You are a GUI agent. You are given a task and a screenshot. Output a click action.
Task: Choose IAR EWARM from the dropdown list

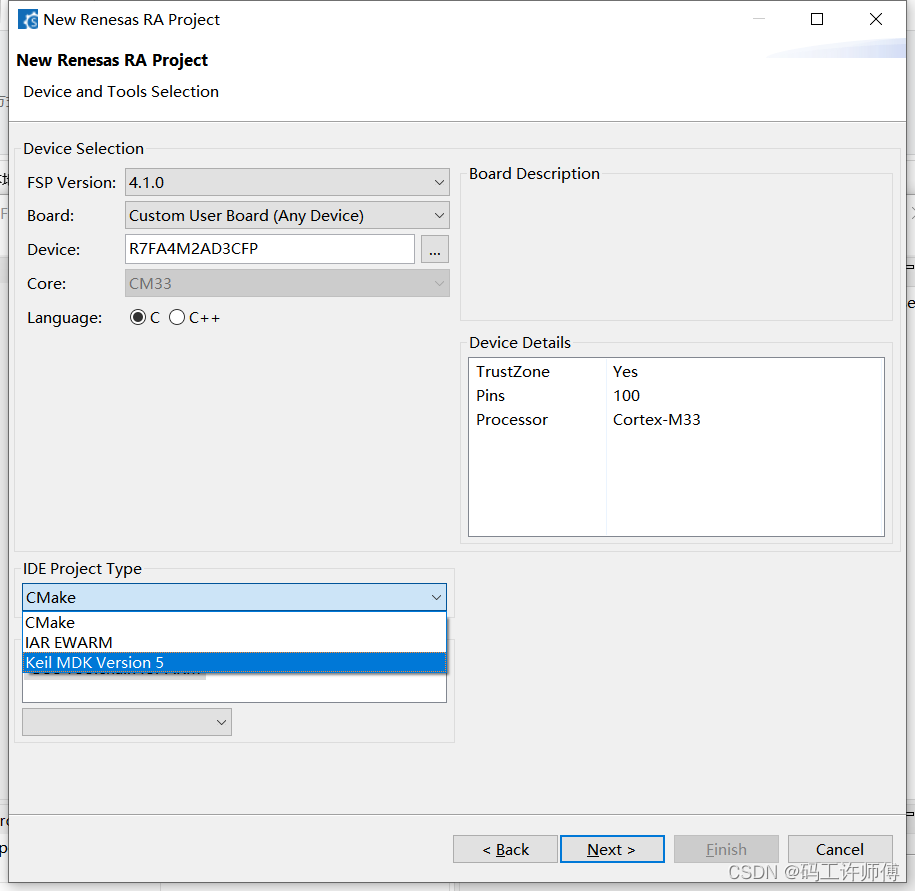pyautogui.click(x=235, y=642)
